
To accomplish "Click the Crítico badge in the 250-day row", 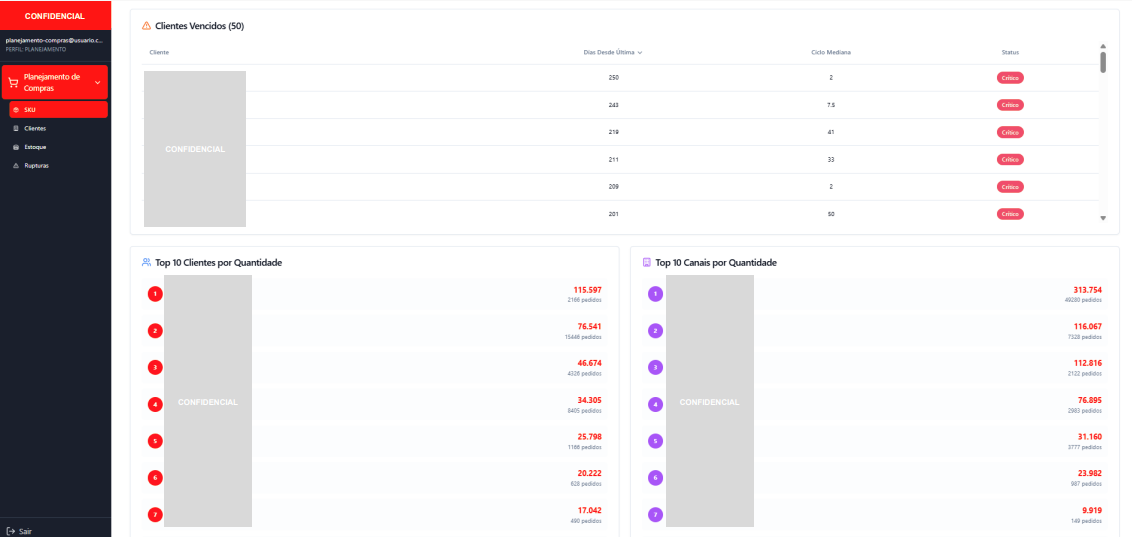I will click(1010, 78).
